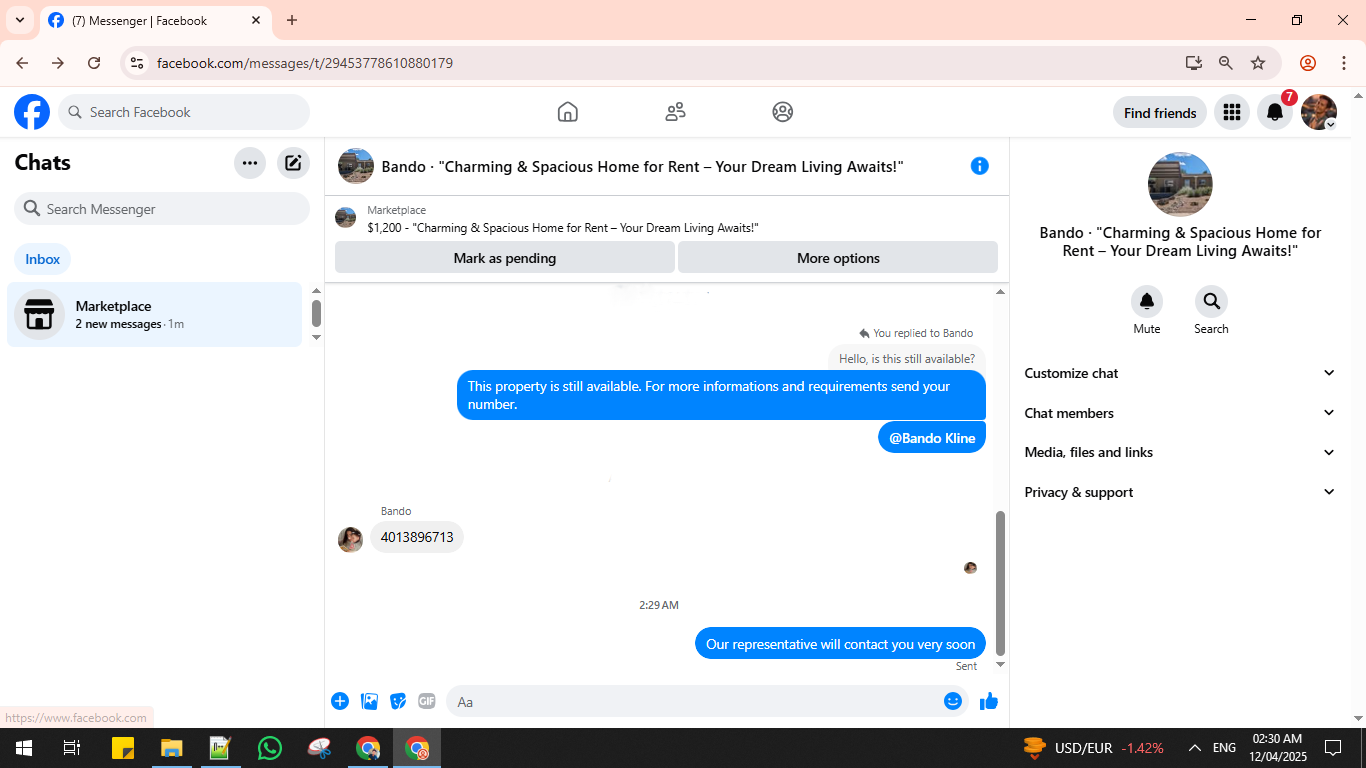Open Chrome profile icon in toolbar

click(1308, 63)
